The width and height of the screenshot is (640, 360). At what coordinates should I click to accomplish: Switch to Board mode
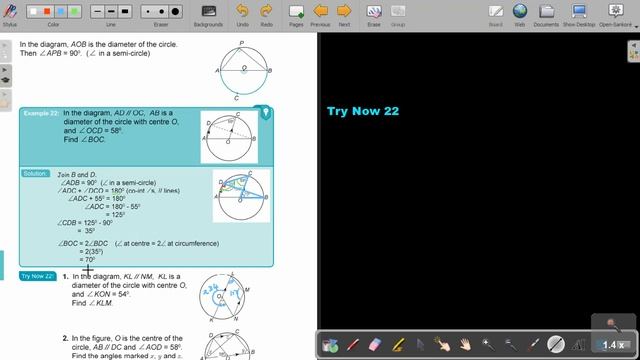[x=496, y=15]
